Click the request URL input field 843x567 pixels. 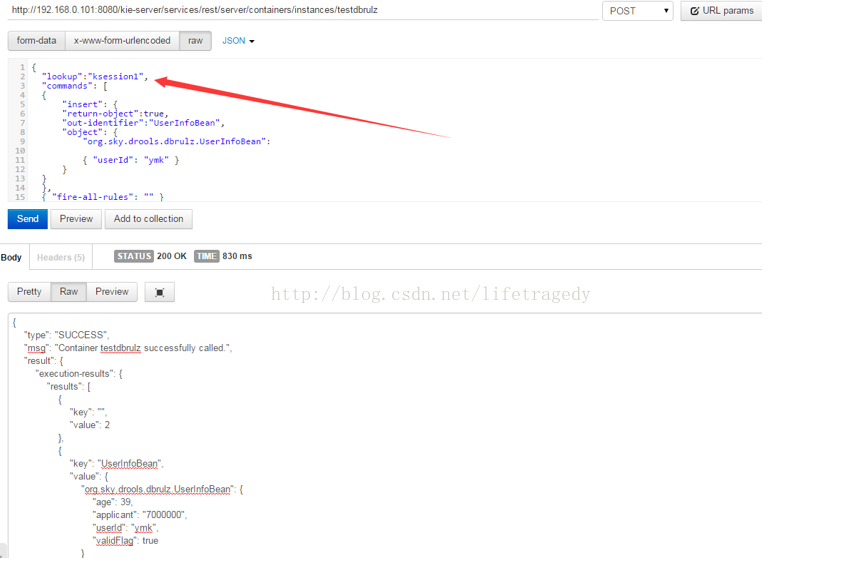(303, 10)
